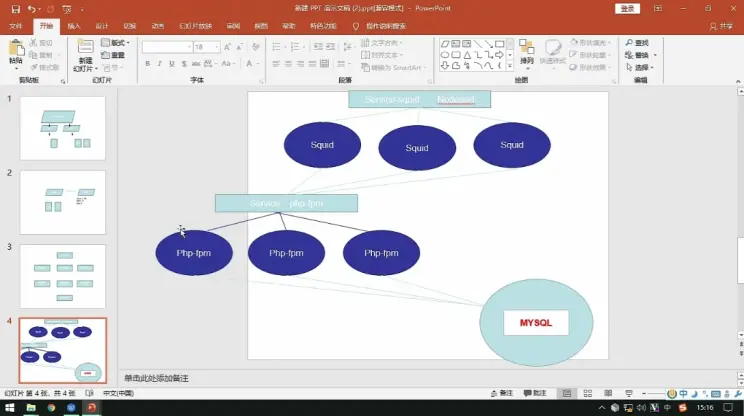This screenshot has height=416, width=744.
Task: Decrease list indent level
Action: coord(318,46)
